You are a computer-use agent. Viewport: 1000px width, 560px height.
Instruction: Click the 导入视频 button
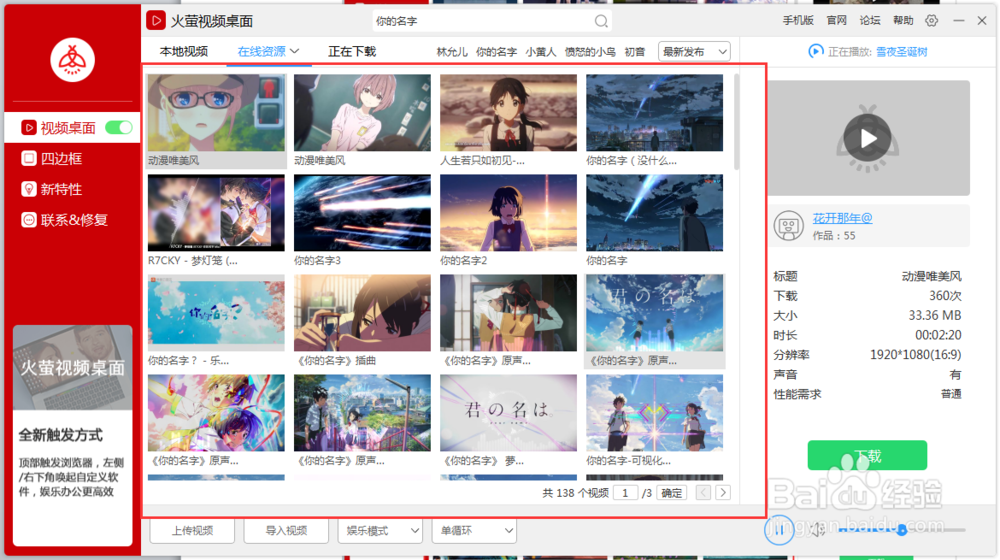click(x=286, y=531)
